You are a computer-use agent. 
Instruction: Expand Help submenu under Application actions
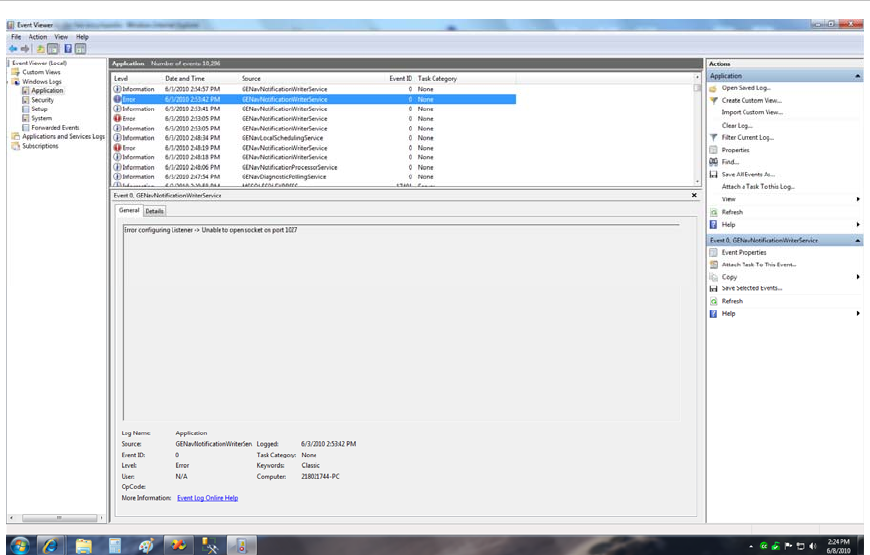[x=858, y=224]
